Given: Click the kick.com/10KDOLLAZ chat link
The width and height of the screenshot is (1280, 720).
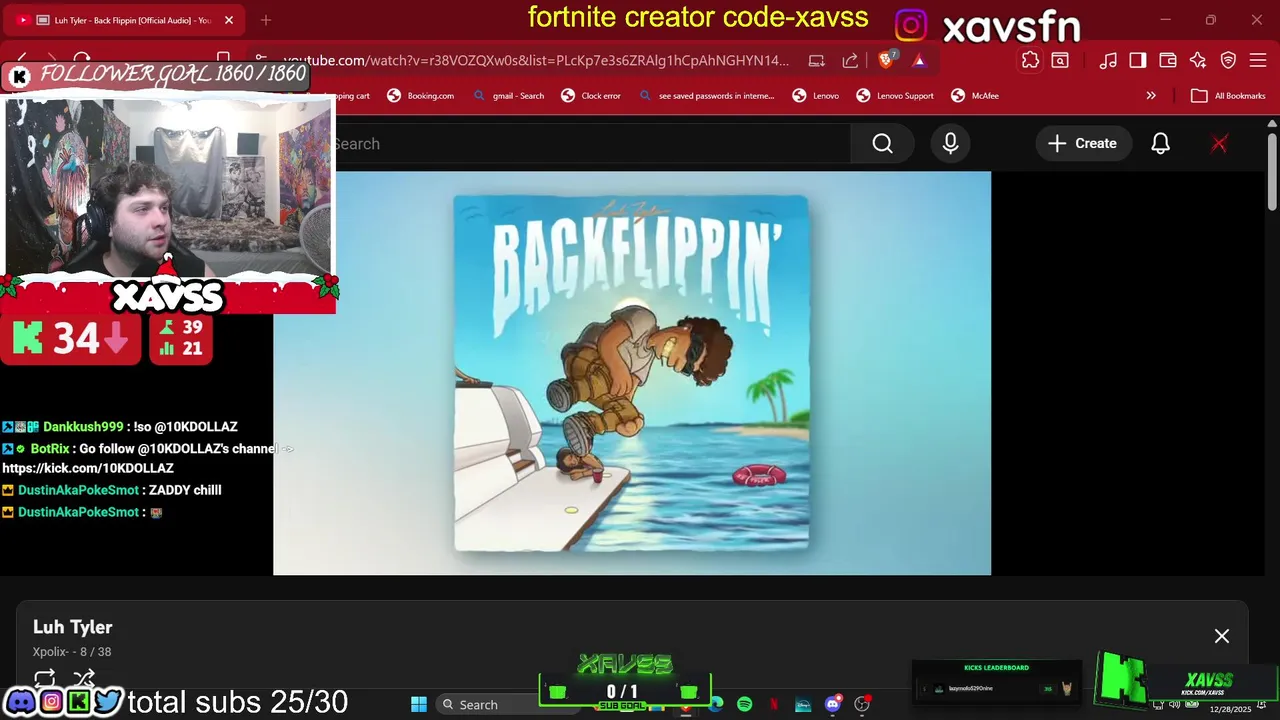Looking at the screenshot, I should click(88, 468).
